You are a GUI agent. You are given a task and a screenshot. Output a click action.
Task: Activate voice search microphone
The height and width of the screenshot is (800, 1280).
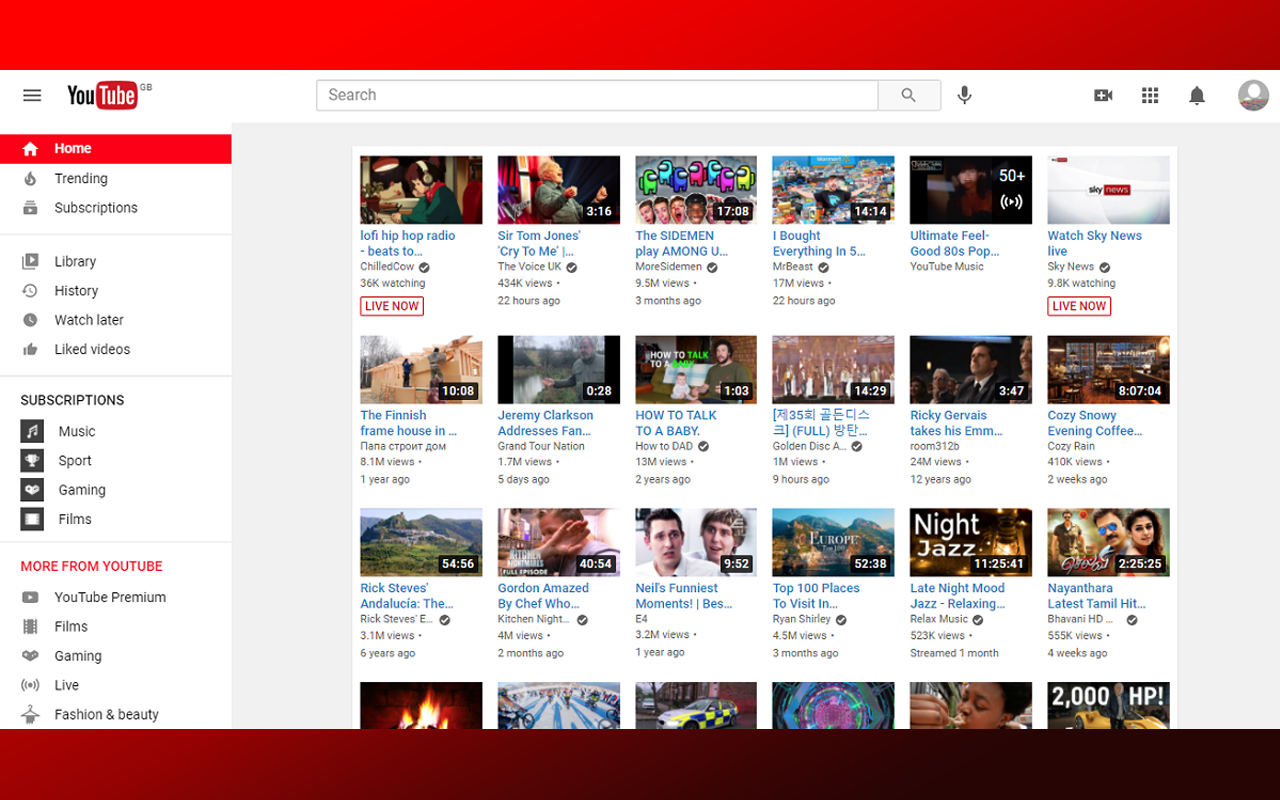point(964,95)
